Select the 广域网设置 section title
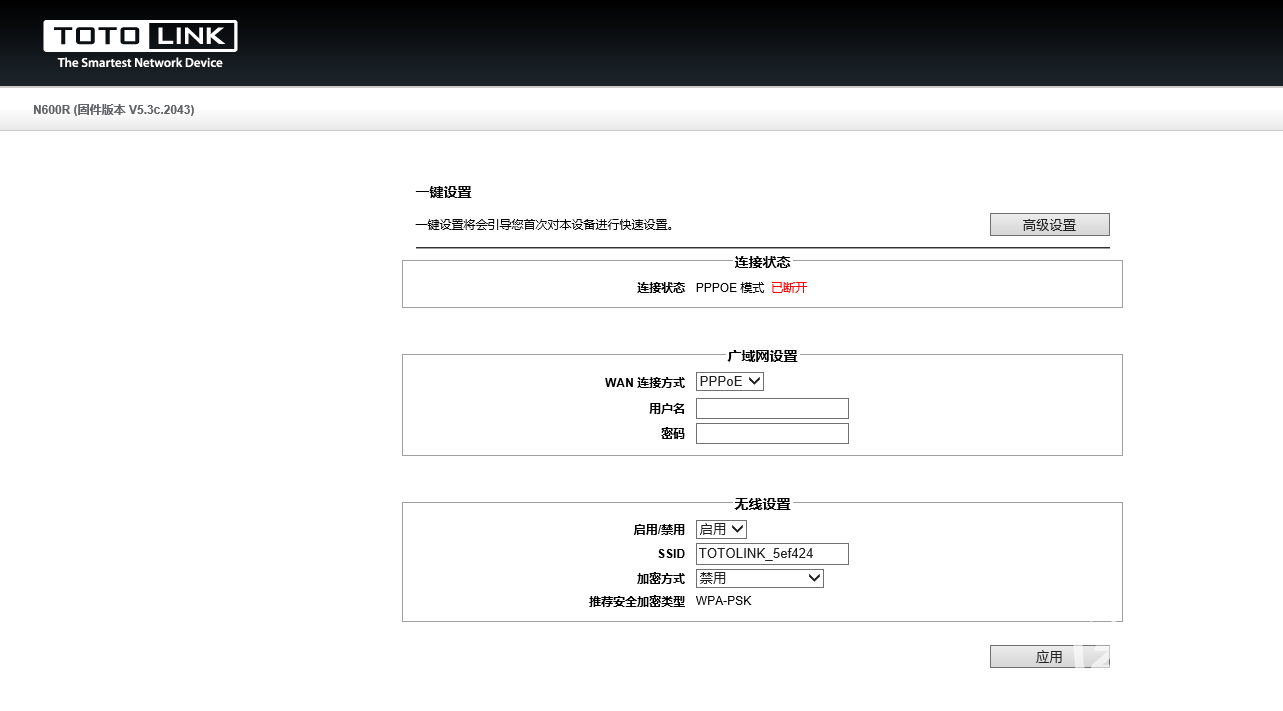The width and height of the screenshot is (1283, 711). (762, 356)
